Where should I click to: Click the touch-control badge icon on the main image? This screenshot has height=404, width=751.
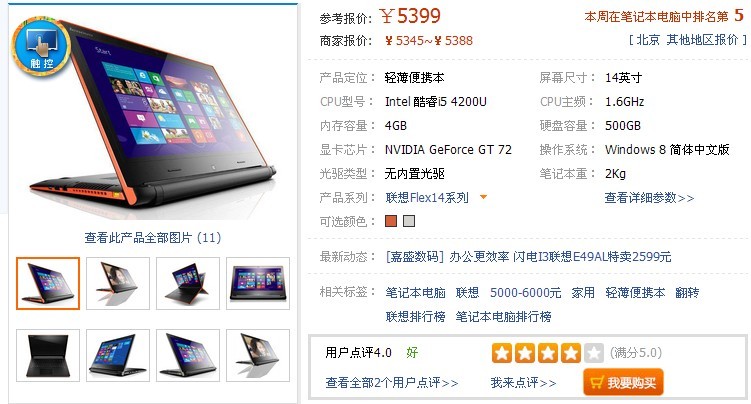pos(41,48)
